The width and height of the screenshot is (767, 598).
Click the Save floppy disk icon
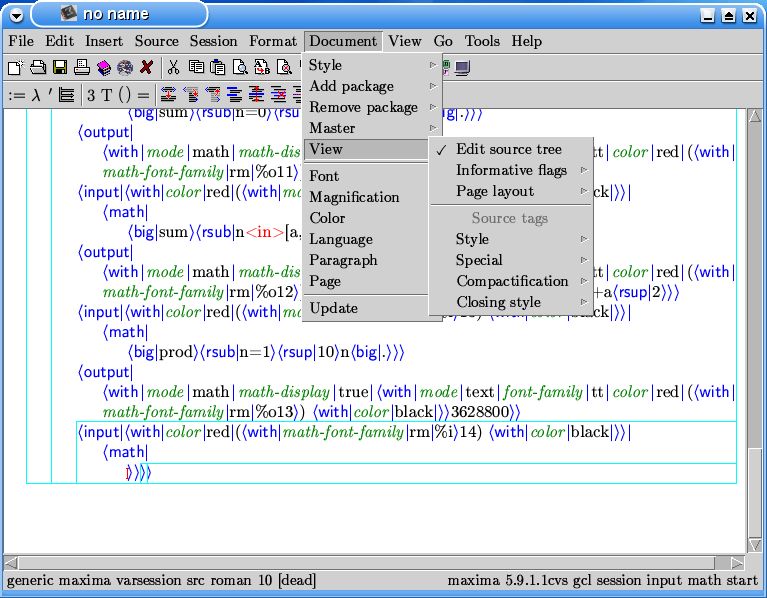tap(60, 67)
